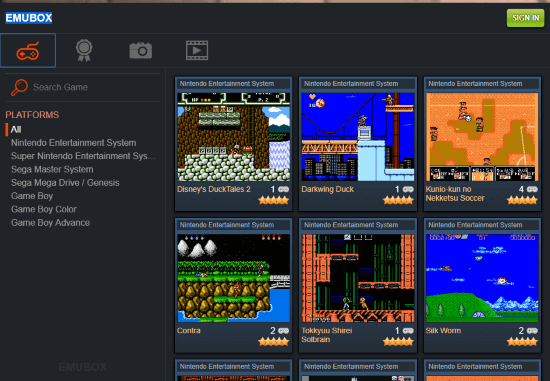Click the EMUBOX logo
This screenshot has width=550, height=381.
pos(29,18)
